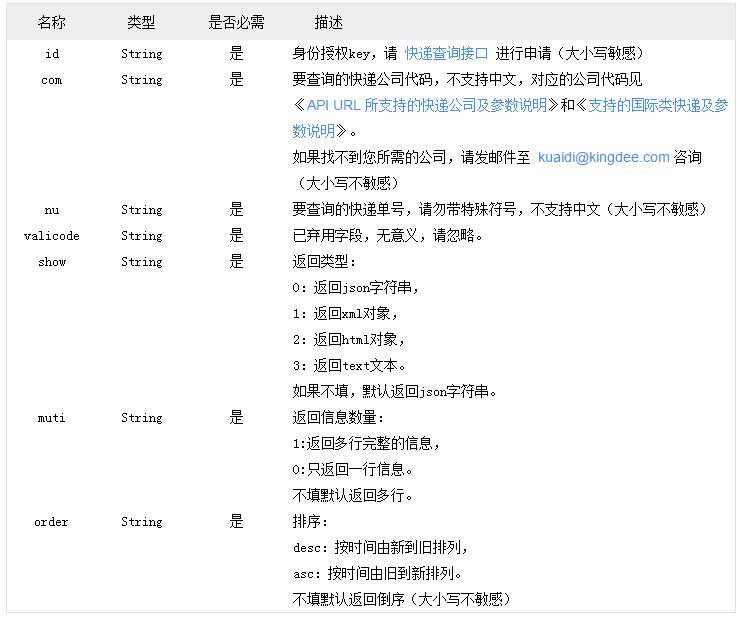Viewport: 740px width, 618px height.
Task: Select the valicode parameter name cell
Action: [52, 236]
